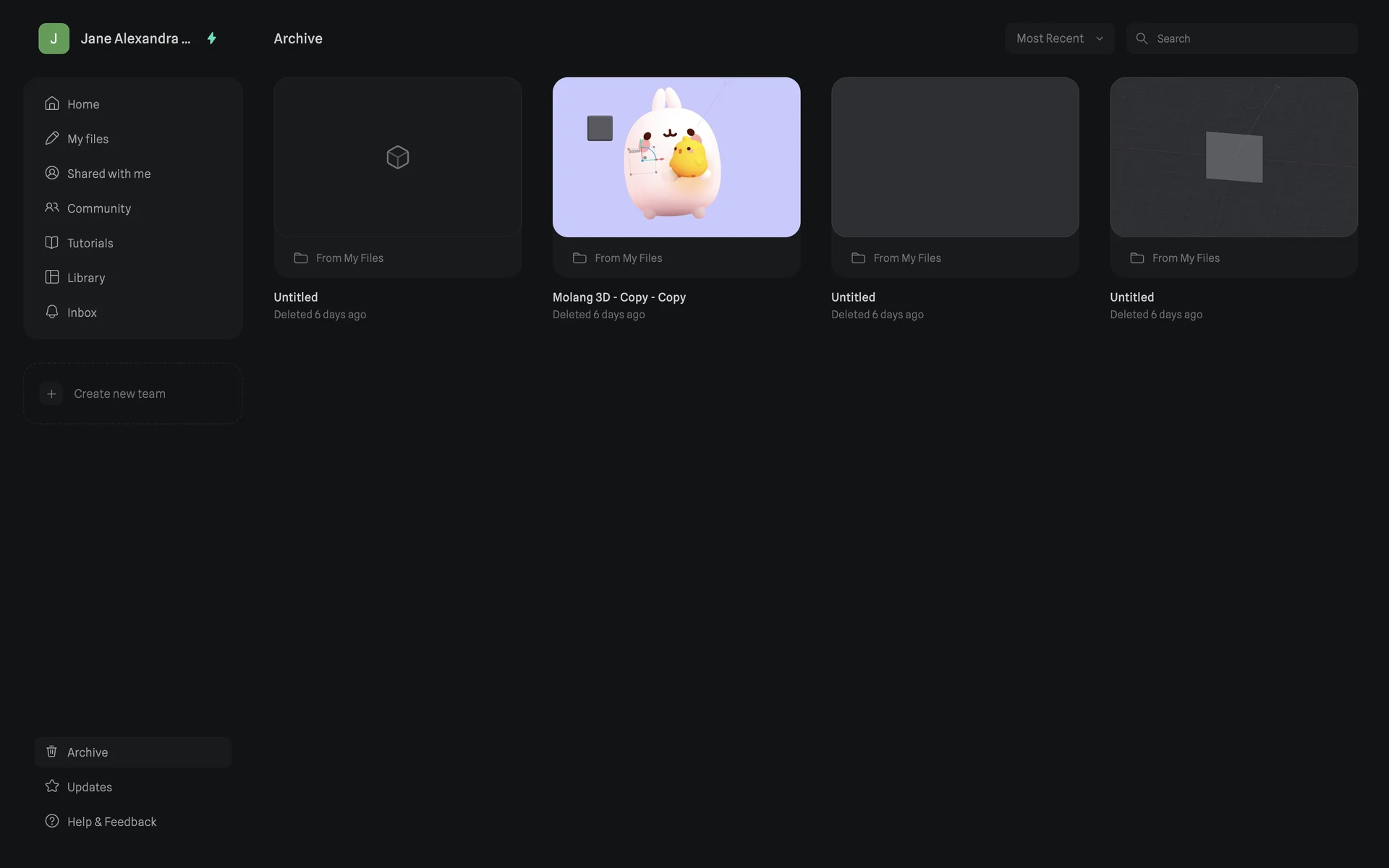Viewport: 1389px width, 868px height.
Task: Click the green J profile avatar
Action: pos(54,38)
